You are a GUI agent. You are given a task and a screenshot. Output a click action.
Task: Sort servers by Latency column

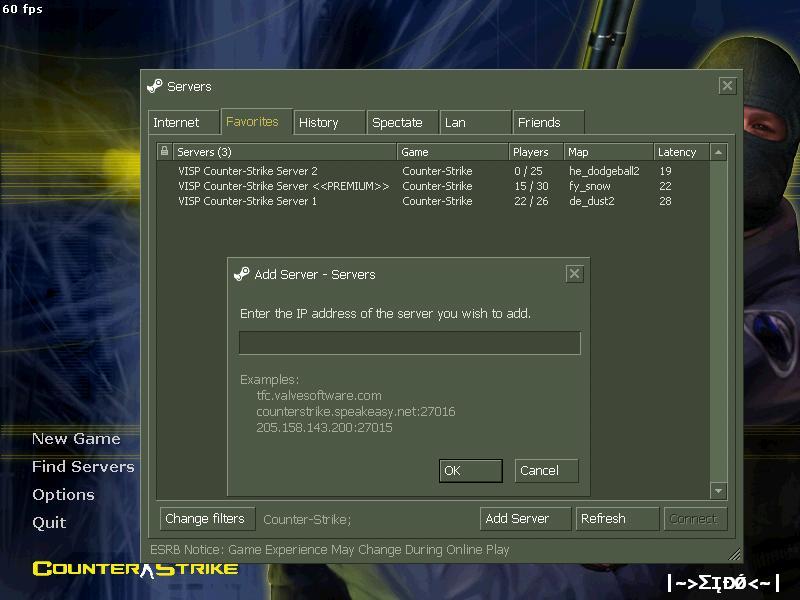(682, 152)
